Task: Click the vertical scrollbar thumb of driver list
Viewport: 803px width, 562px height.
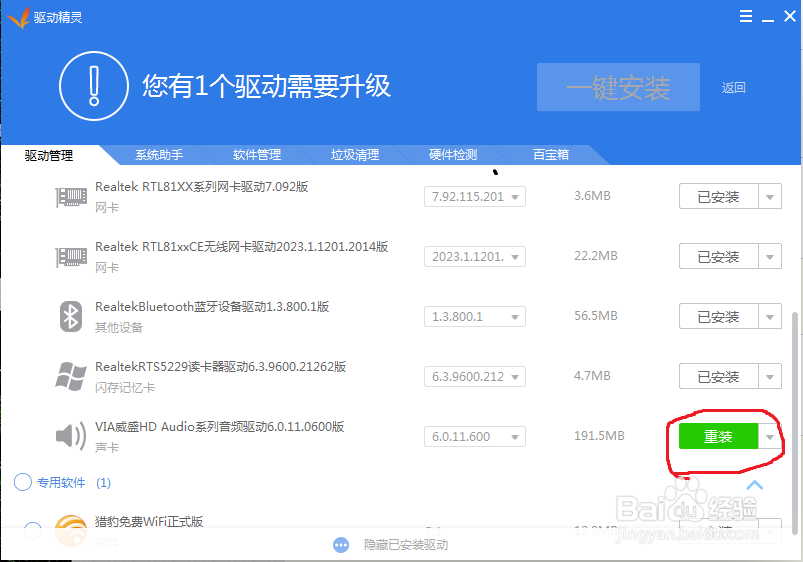Action: [794, 423]
